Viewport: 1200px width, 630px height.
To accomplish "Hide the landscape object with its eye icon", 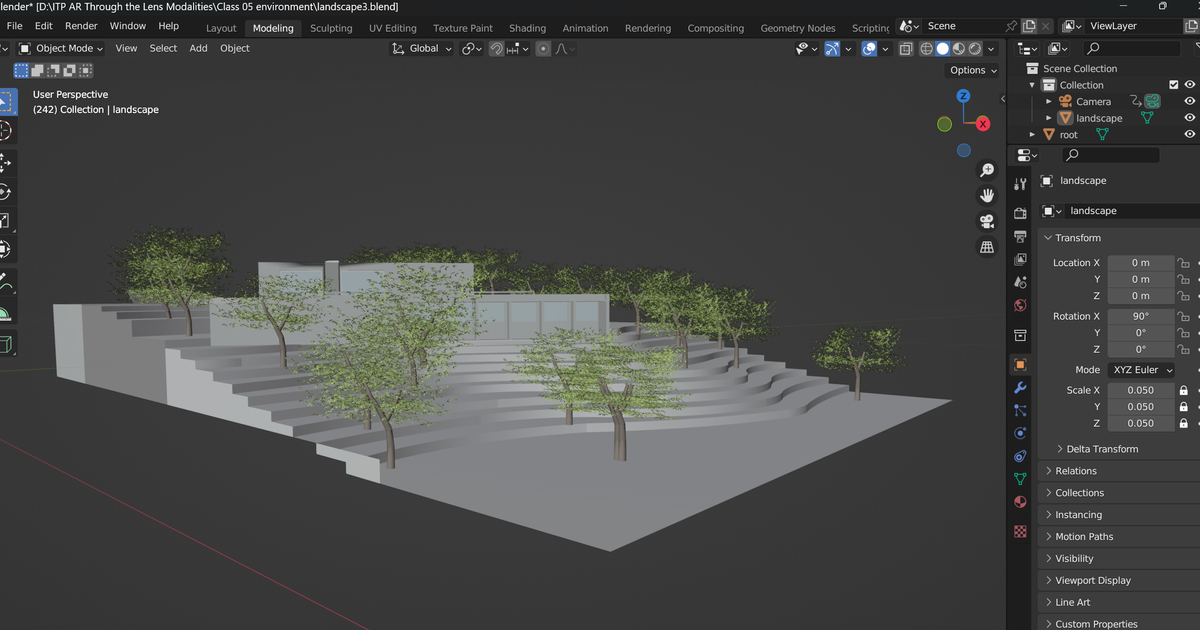I will click(x=1190, y=118).
